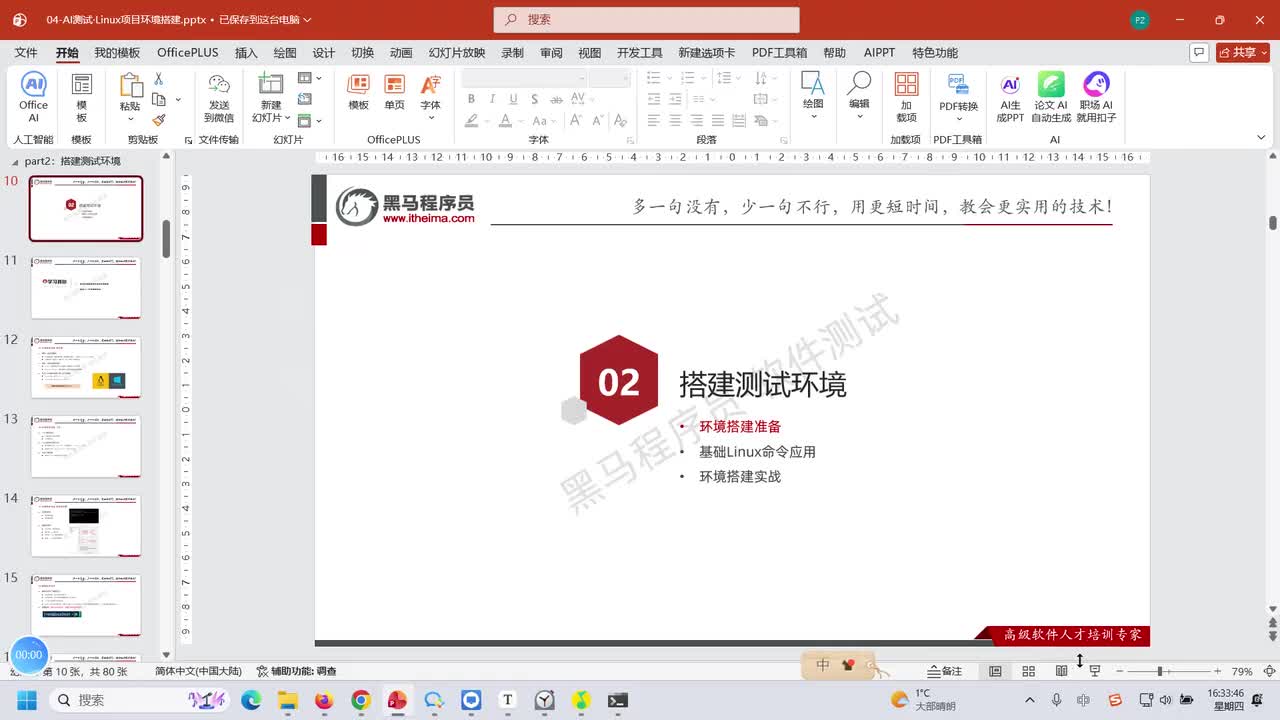Open the Office AI assistant

click(x=33, y=97)
